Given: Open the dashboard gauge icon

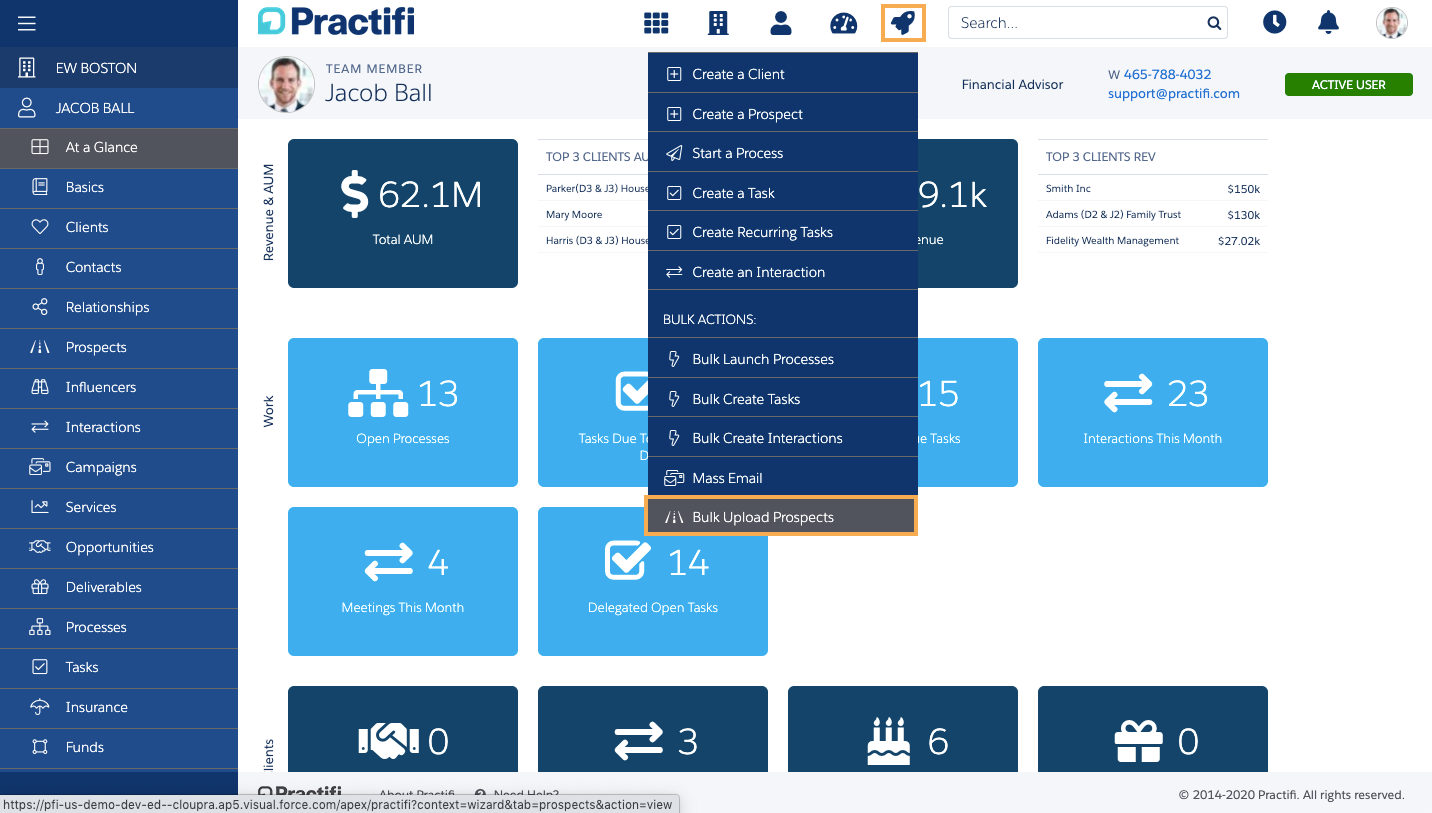Looking at the screenshot, I should point(843,23).
